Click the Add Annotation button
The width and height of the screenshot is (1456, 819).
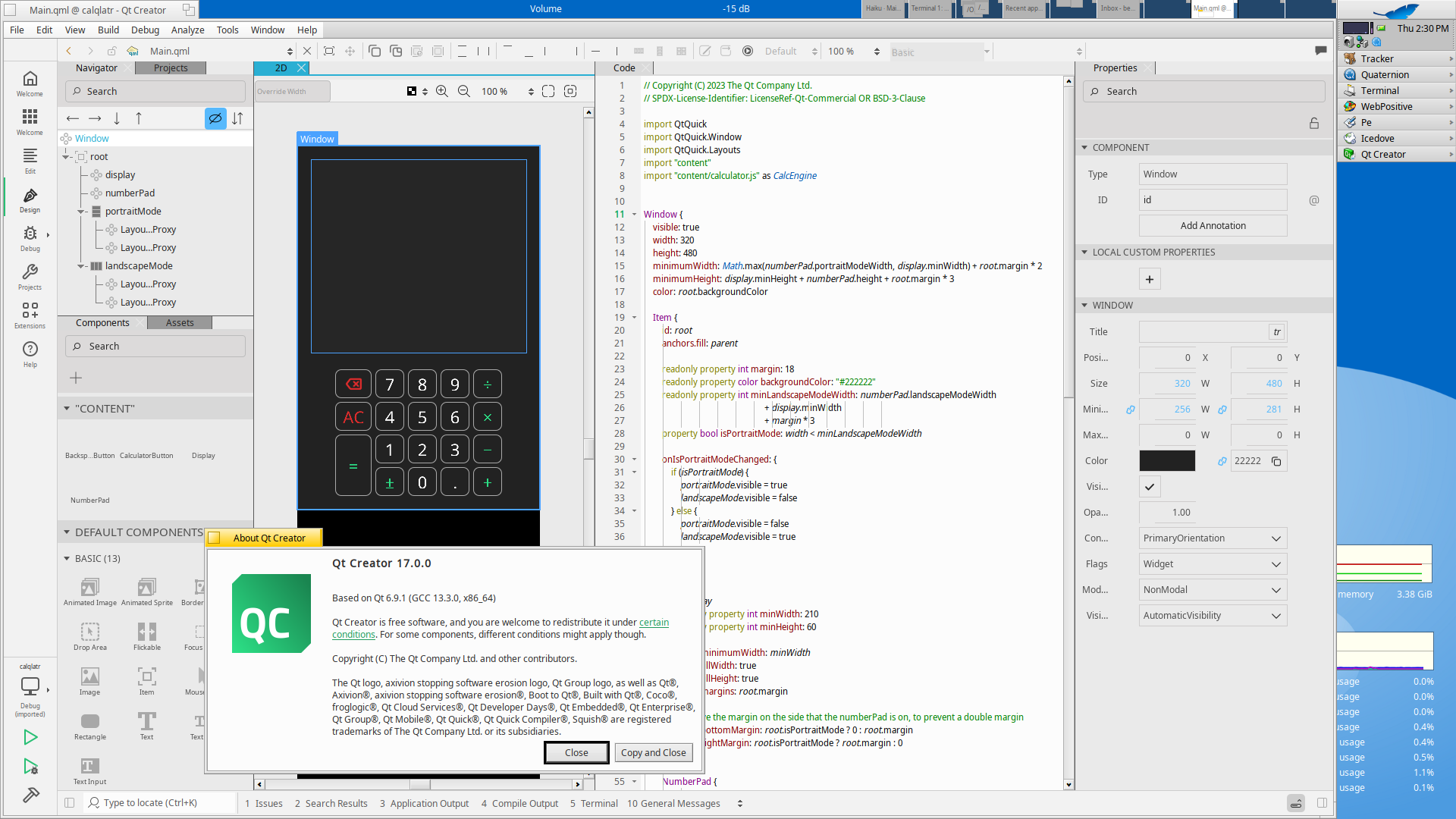point(1213,226)
